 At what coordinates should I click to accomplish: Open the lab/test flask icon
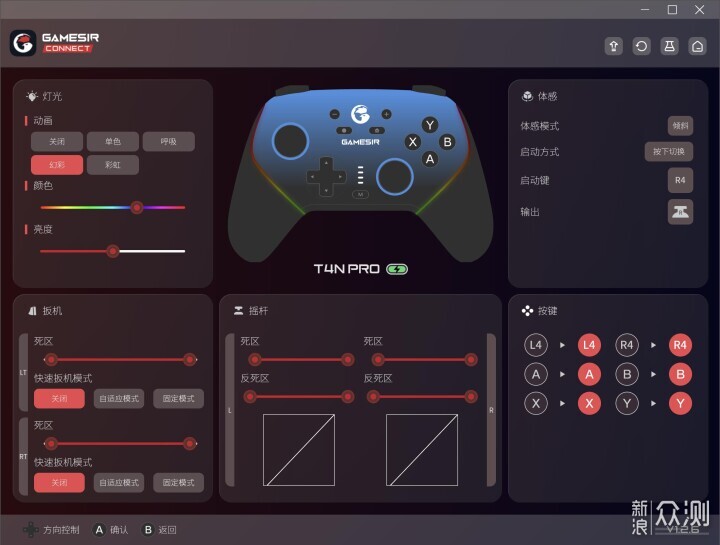click(669, 46)
